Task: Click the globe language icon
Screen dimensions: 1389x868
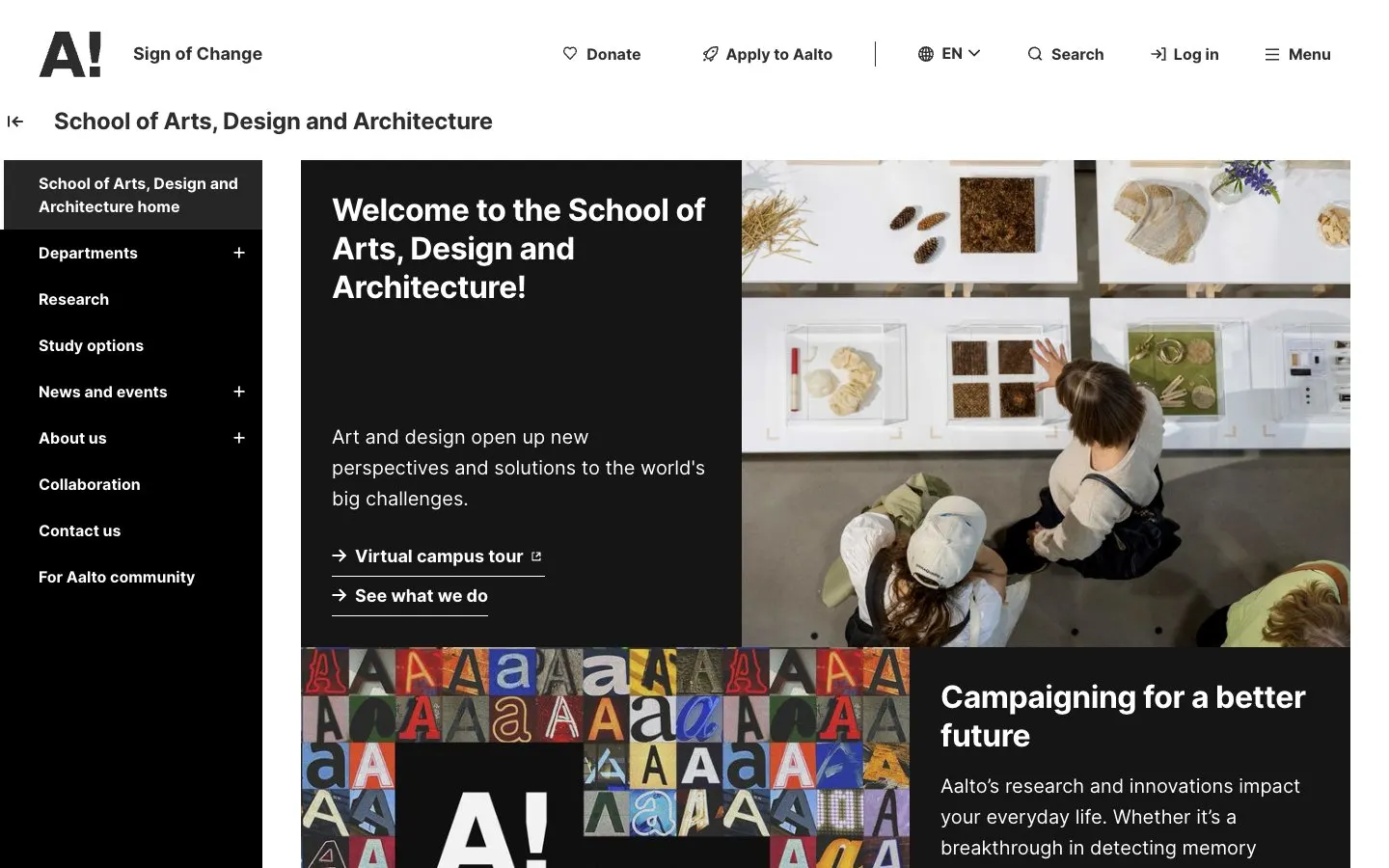Action: point(926,54)
